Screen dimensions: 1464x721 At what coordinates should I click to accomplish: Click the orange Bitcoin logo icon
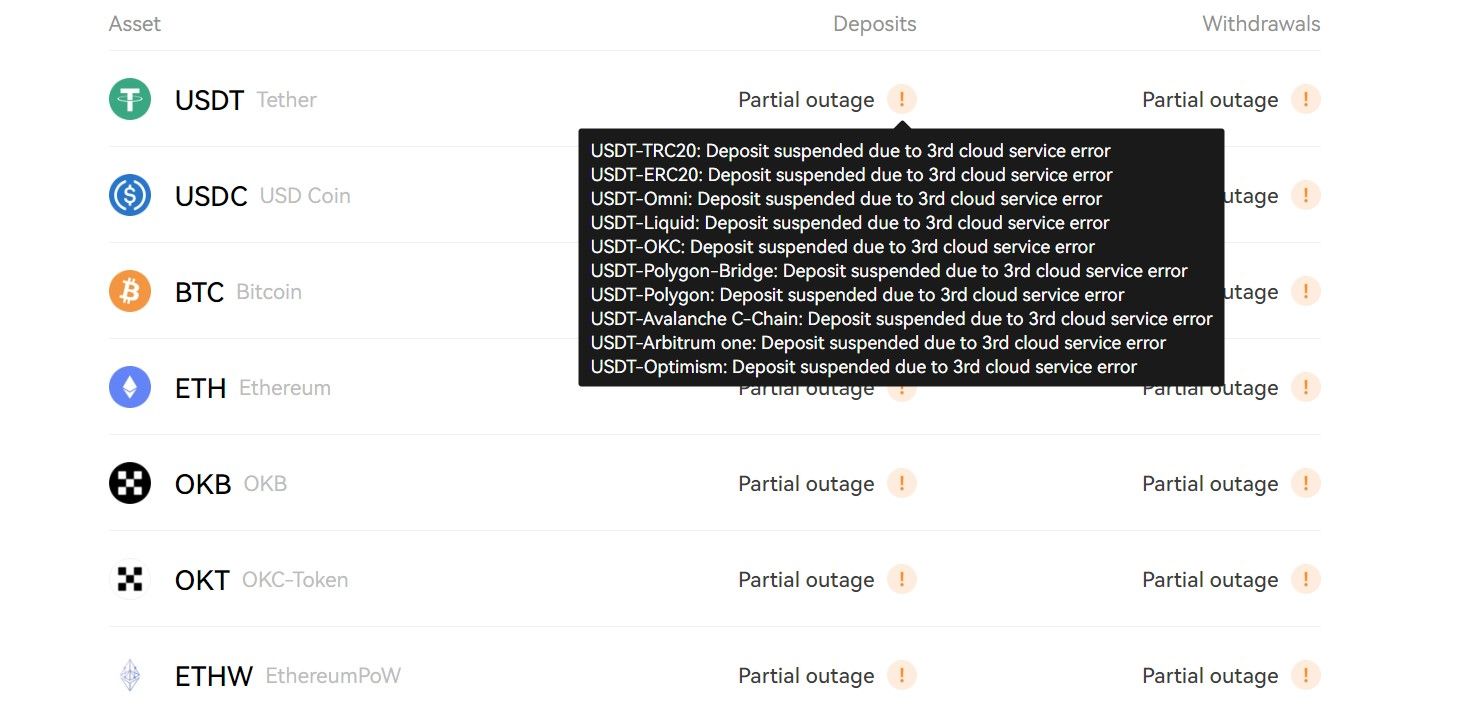pyautogui.click(x=130, y=291)
